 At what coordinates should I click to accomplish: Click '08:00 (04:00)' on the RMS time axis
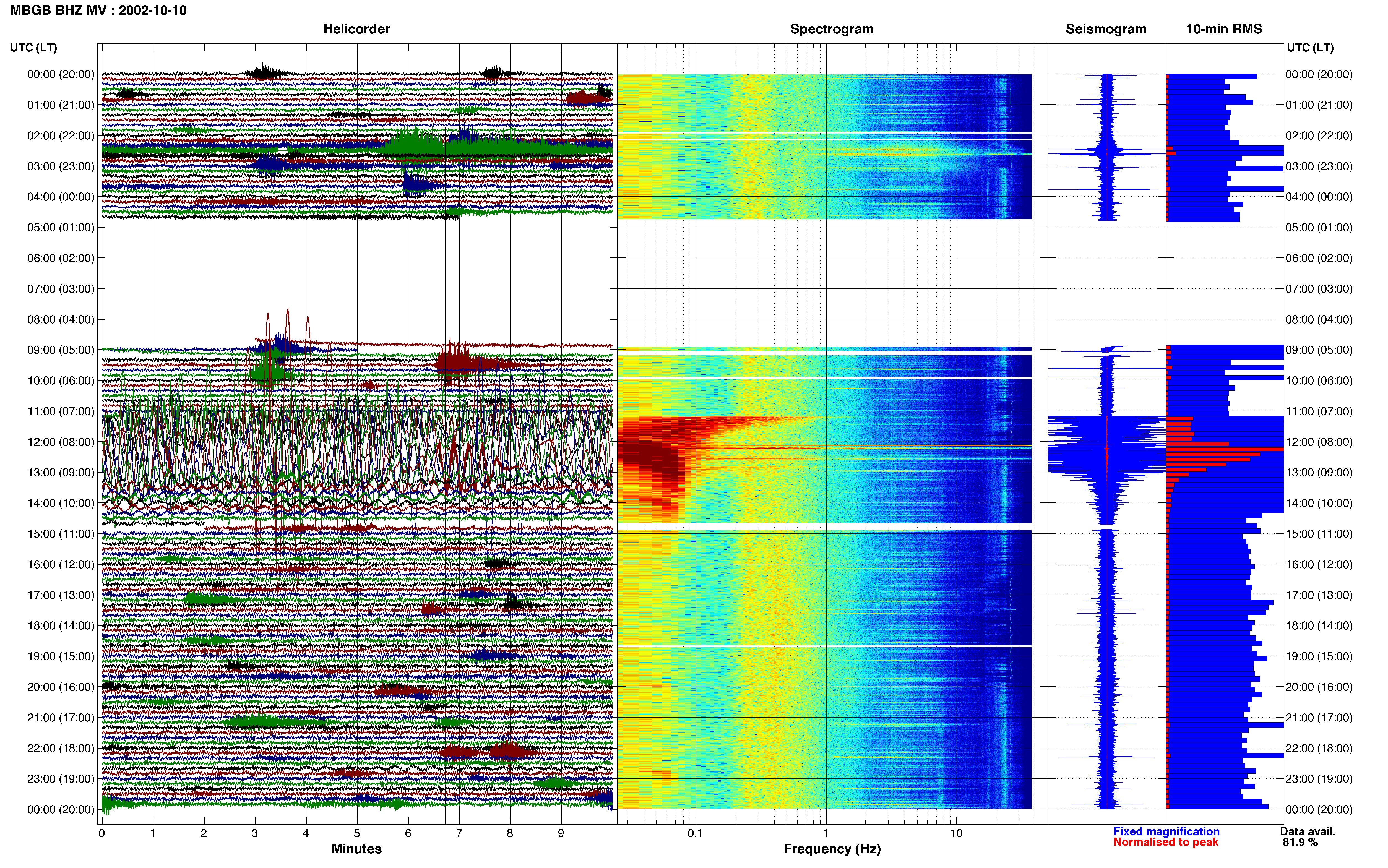click(x=1319, y=319)
